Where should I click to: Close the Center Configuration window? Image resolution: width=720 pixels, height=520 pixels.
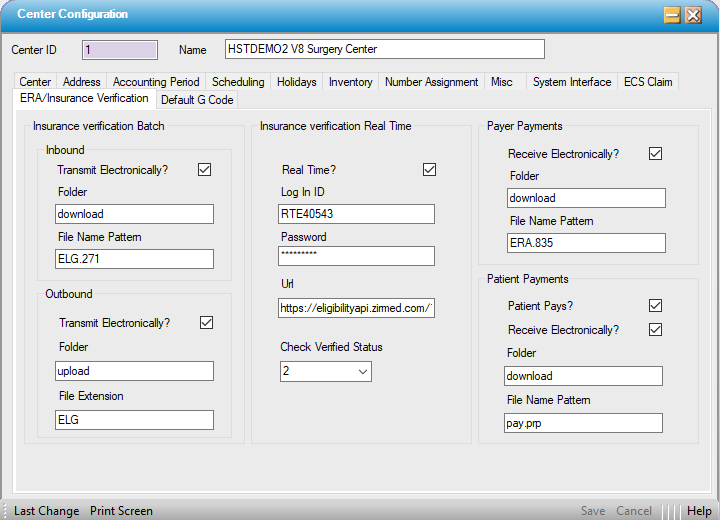(x=693, y=15)
